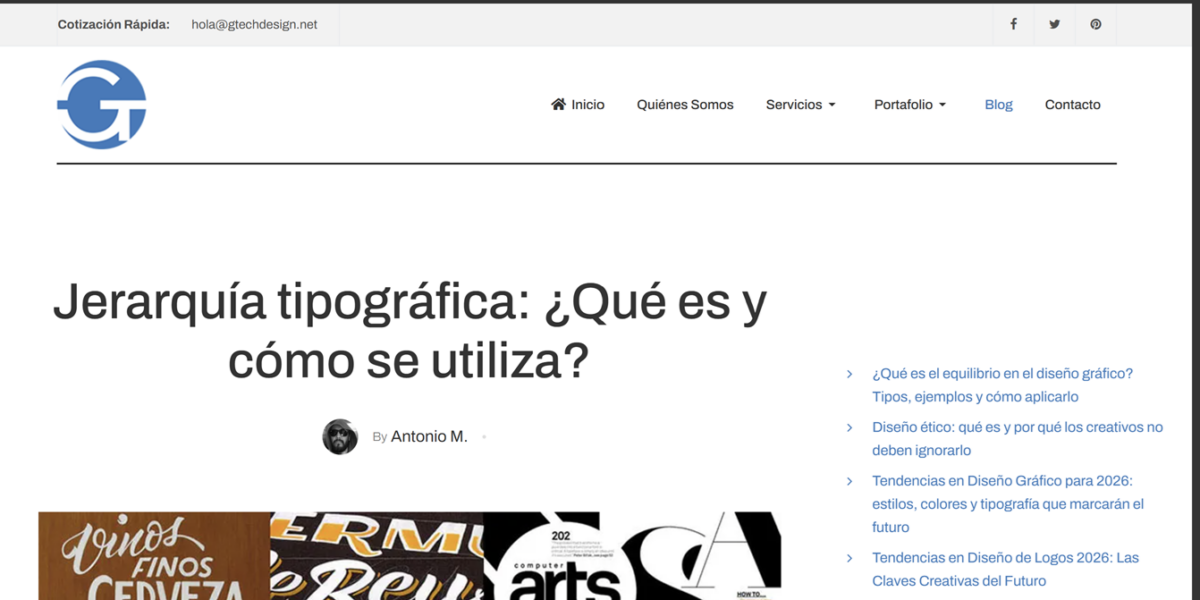1200x600 pixels.
Task: Click Antonio M. author avatar
Action: coord(340,437)
